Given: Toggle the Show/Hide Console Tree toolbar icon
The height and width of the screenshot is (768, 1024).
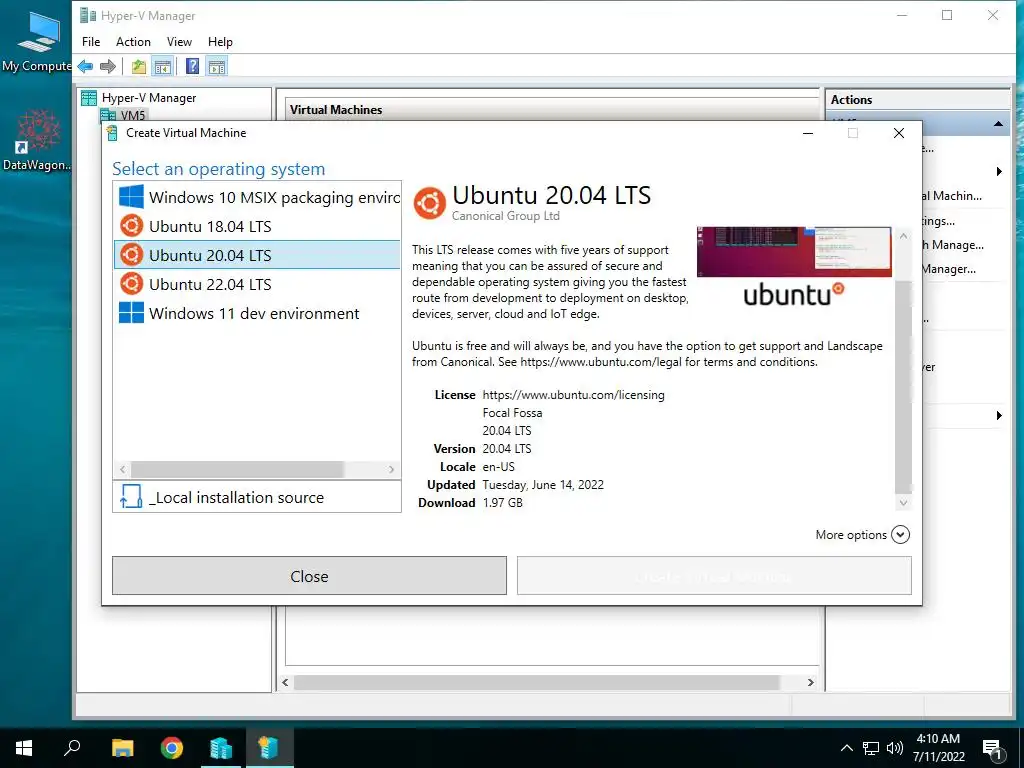Looking at the screenshot, I should [x=163, y=66].
